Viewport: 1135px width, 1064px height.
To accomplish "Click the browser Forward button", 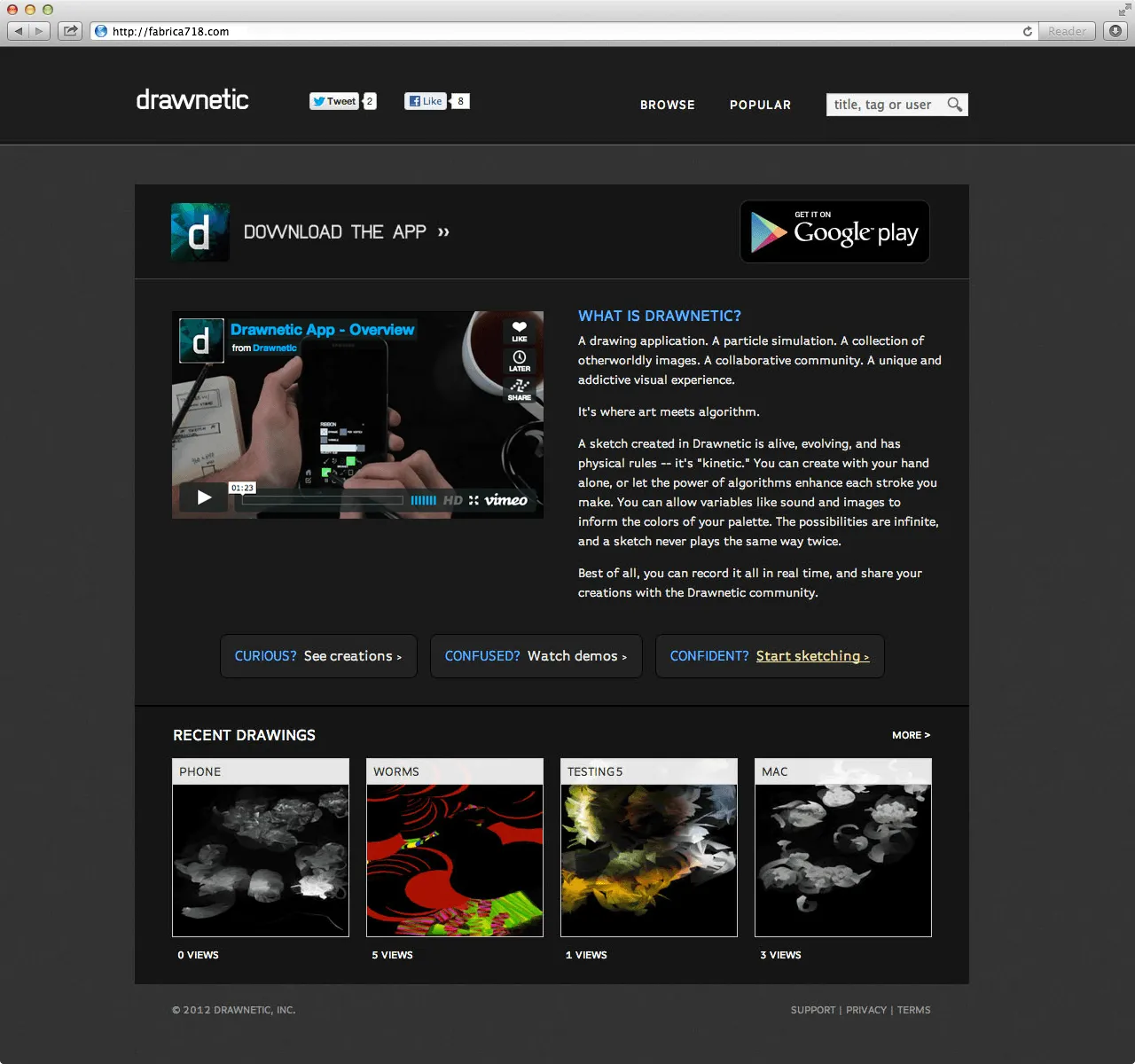I will pyautogui.click(x=40, y=31).
